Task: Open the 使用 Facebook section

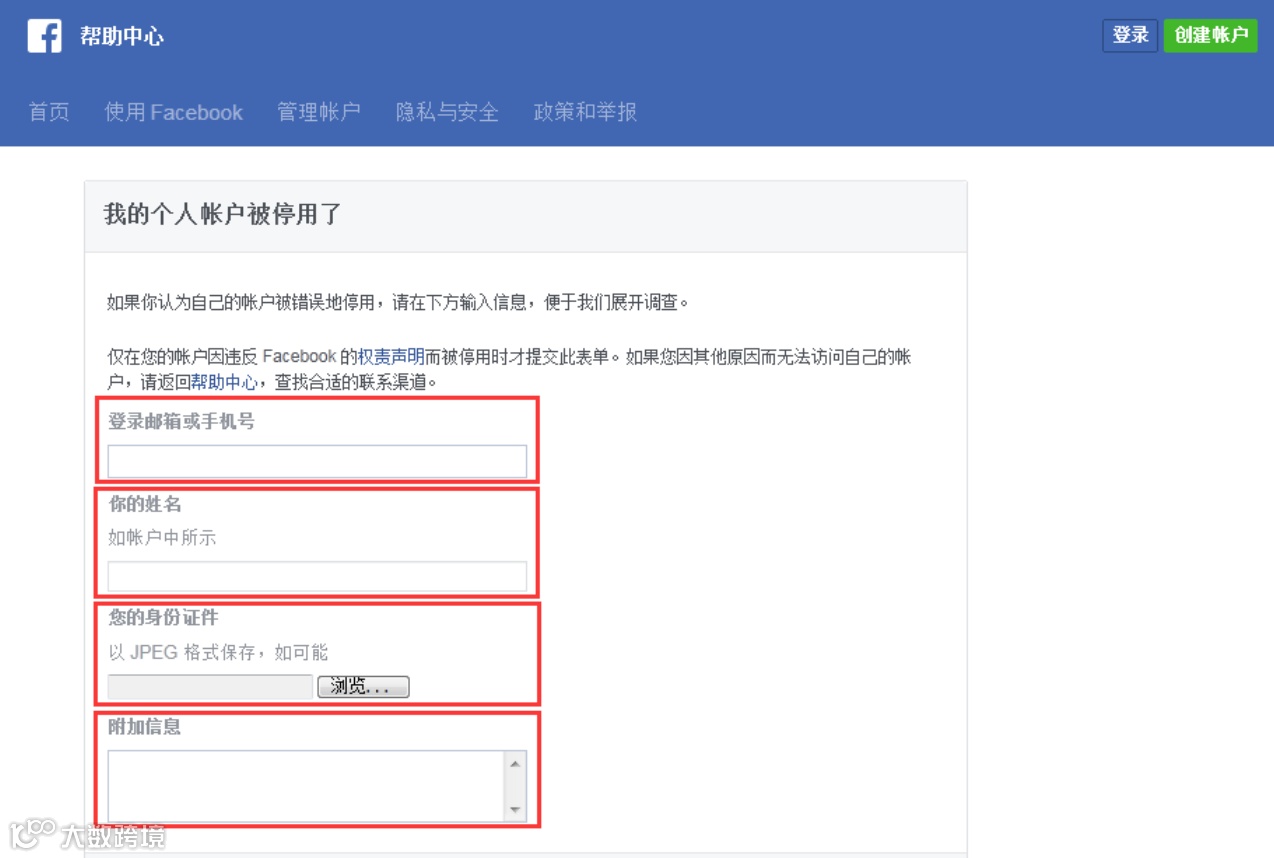Action: click(175, 113)
